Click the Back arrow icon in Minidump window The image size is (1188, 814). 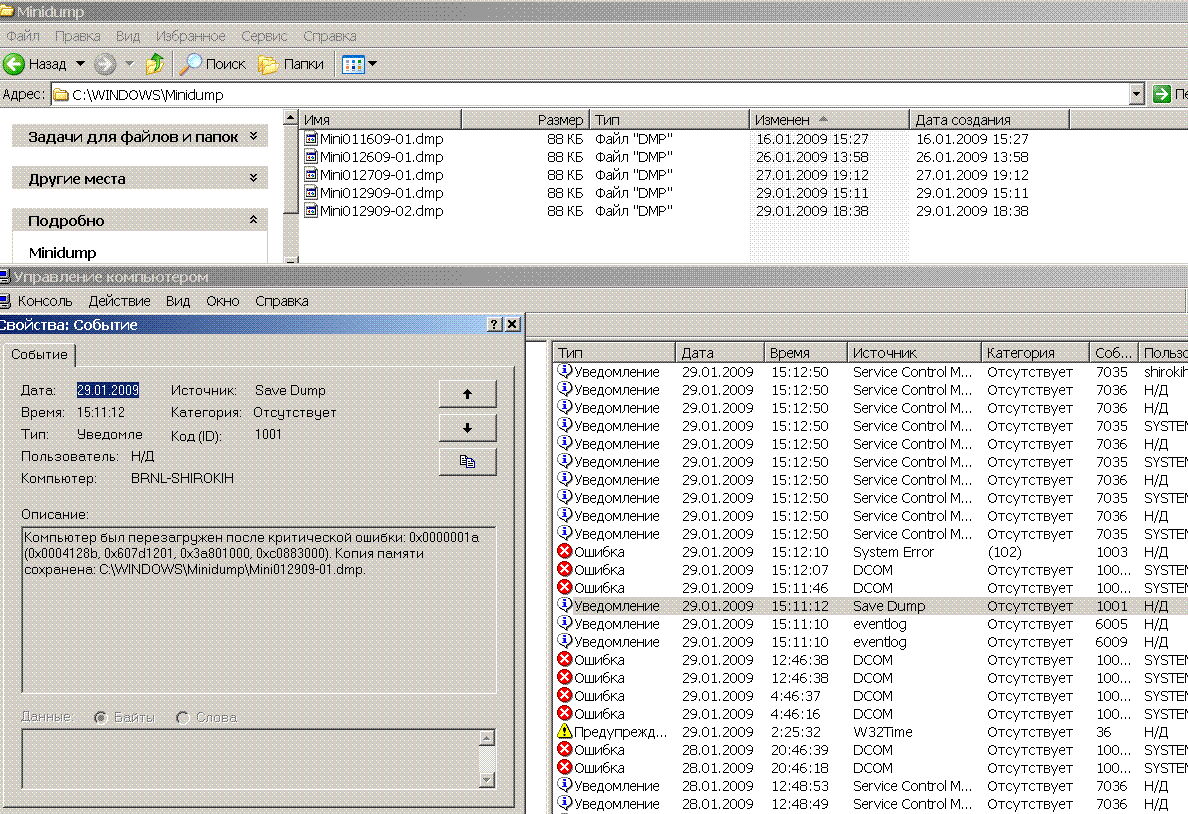coord(14,64)
